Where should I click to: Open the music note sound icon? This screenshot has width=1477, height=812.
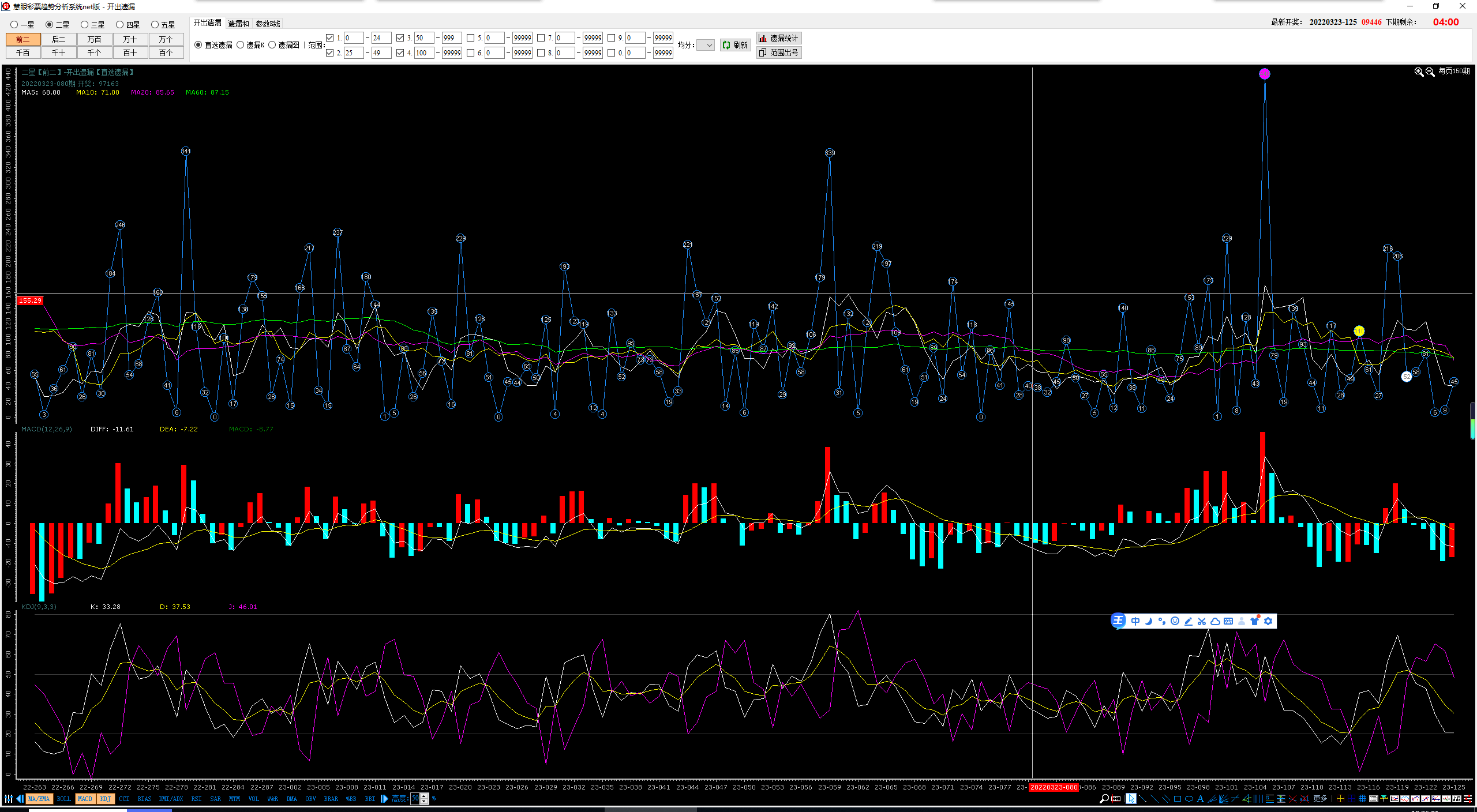coord(1457,799)
